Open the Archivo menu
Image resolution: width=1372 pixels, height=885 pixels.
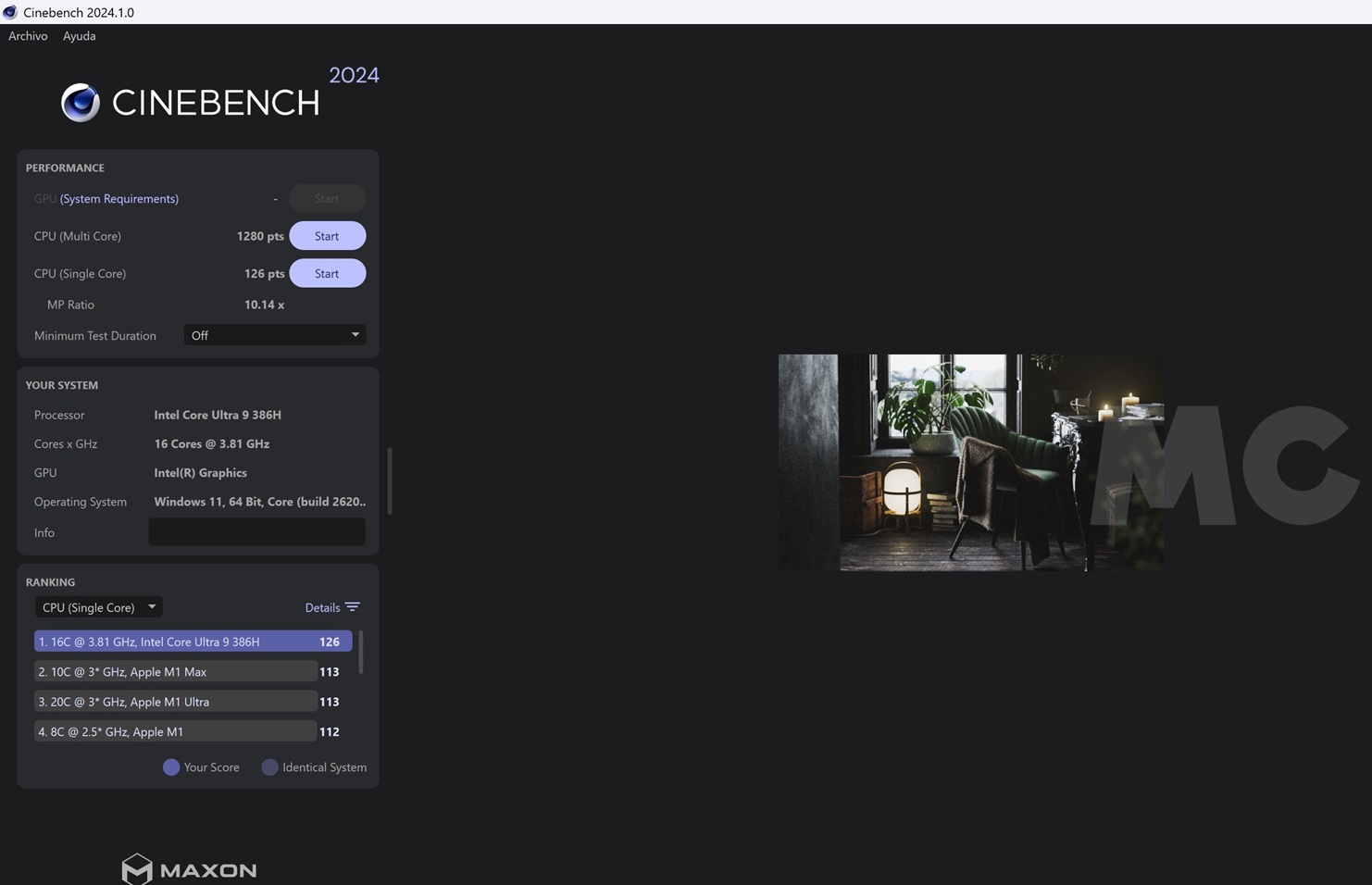(28, 36)
